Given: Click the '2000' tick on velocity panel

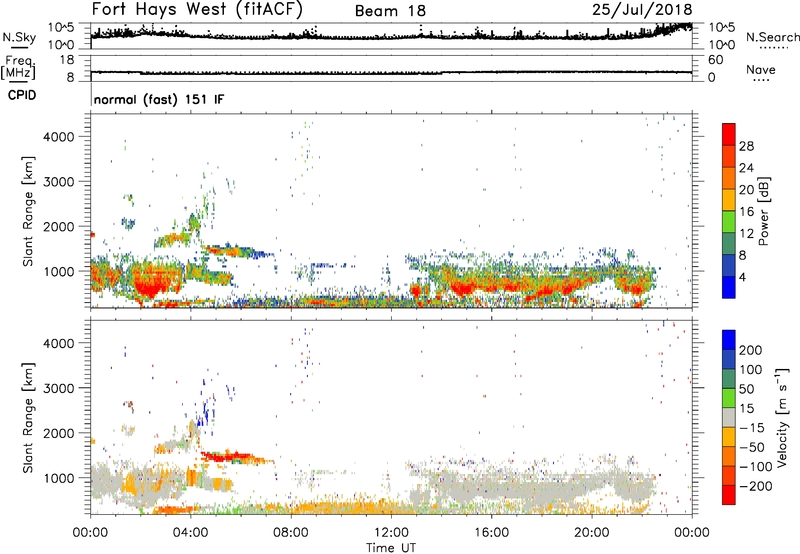Looking at the screenshot, I should pos(59,433).
